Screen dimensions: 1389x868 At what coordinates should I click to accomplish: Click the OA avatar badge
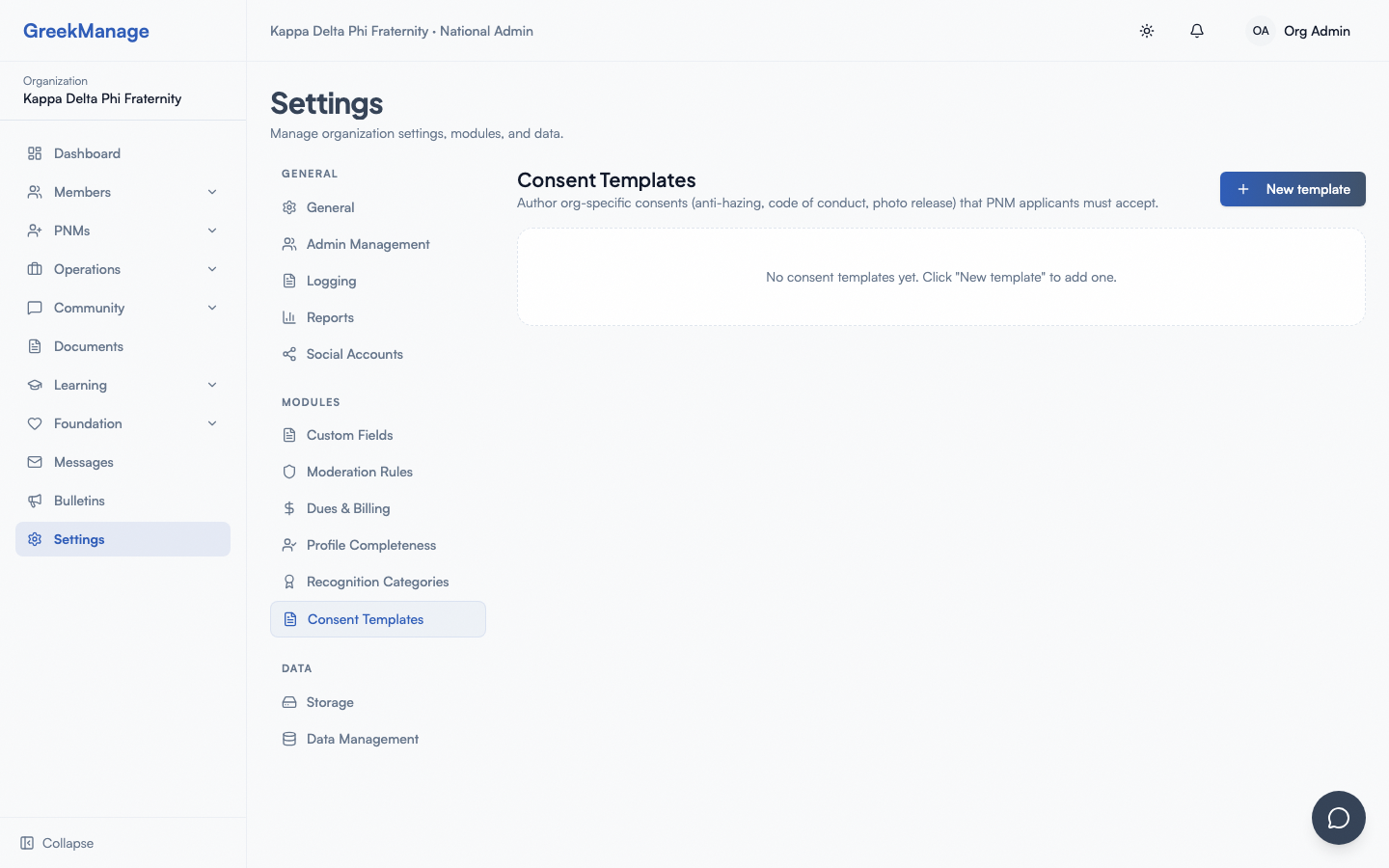coord(1261,31)
